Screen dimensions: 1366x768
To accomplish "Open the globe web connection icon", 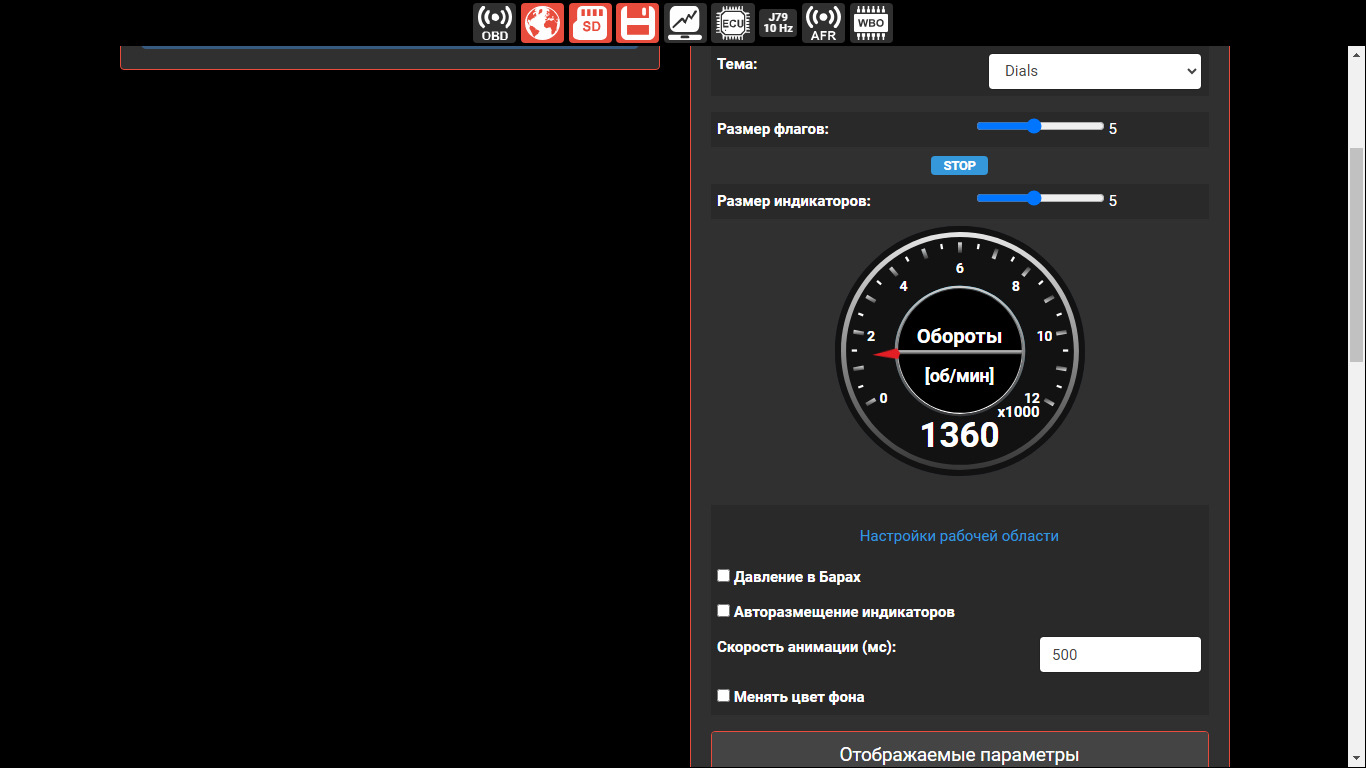I will tap(543, 23).
